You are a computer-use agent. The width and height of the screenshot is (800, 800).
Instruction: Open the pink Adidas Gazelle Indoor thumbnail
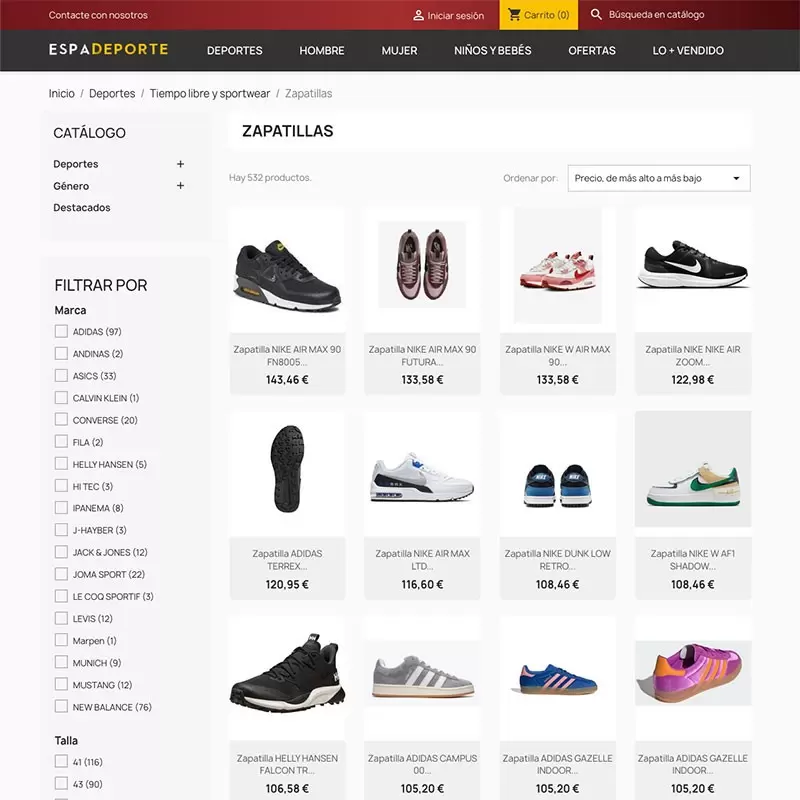click(693, 673)
